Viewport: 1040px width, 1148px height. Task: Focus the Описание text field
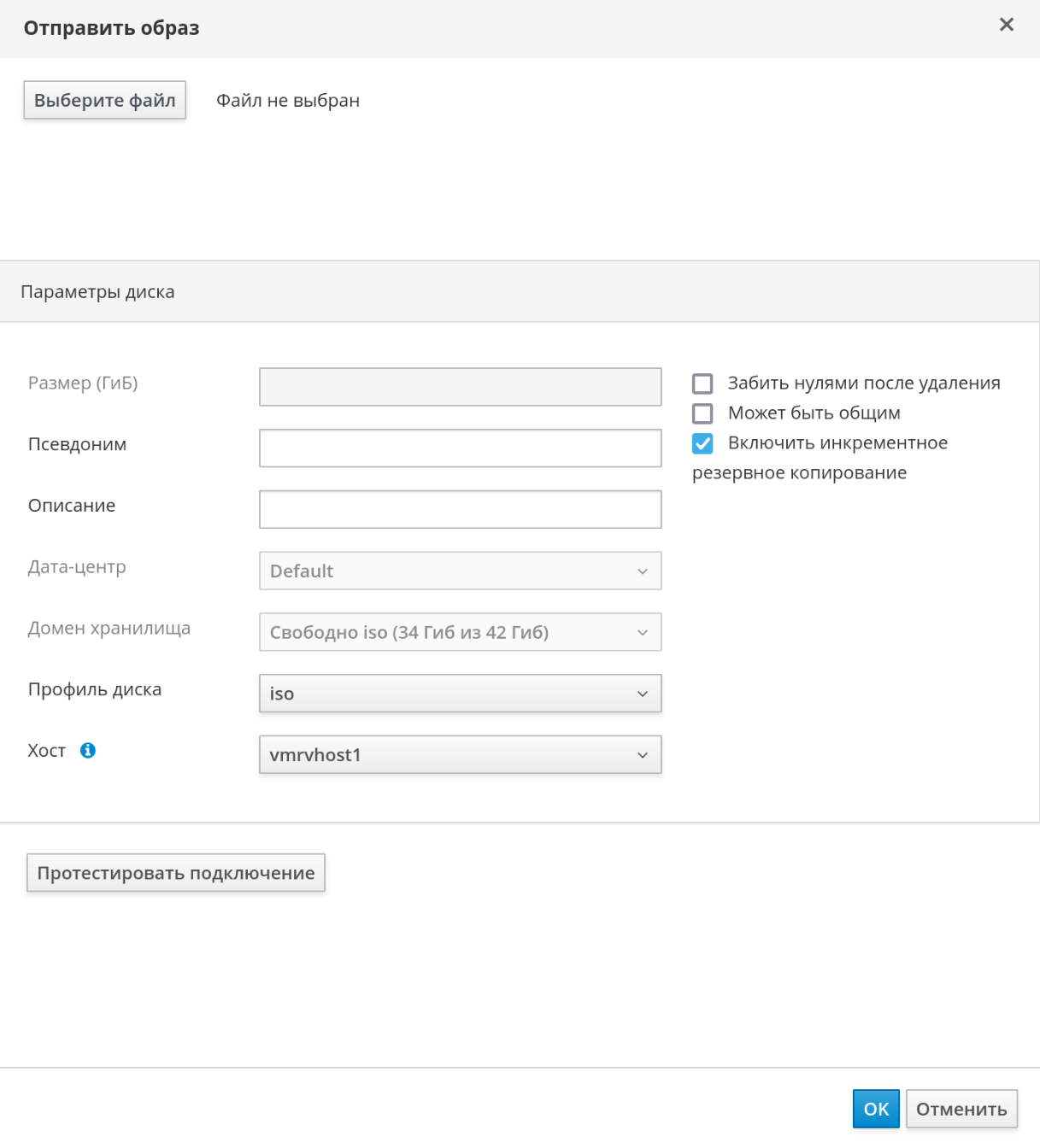pos(460,510)
